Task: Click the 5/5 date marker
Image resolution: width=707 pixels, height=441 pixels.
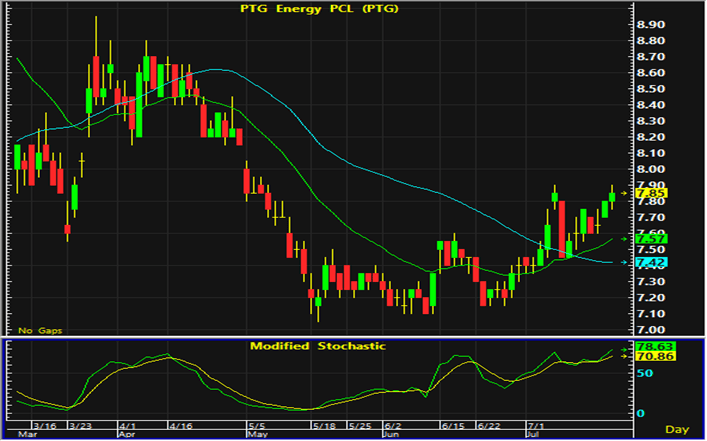Action: tap(256, 426)
